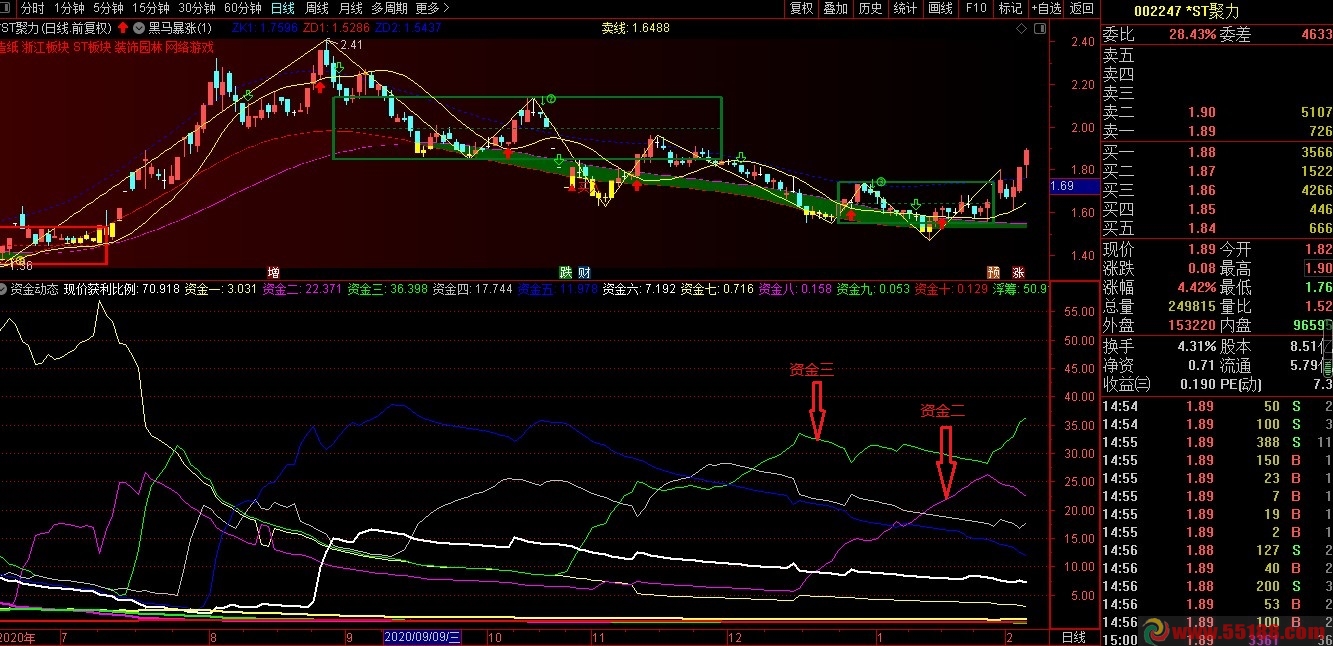This screenshot has width=1333, height=646.
Task: Click the 涨 event marker on the chart
Action: (x=1019, y=272)
